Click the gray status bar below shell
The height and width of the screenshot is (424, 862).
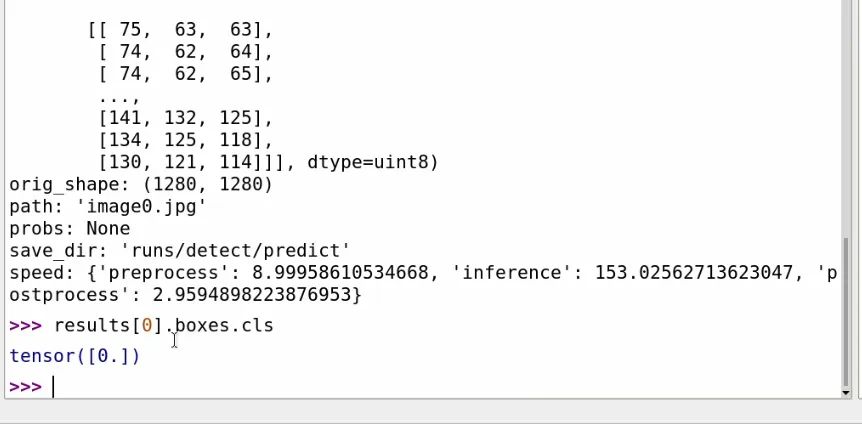431,411
